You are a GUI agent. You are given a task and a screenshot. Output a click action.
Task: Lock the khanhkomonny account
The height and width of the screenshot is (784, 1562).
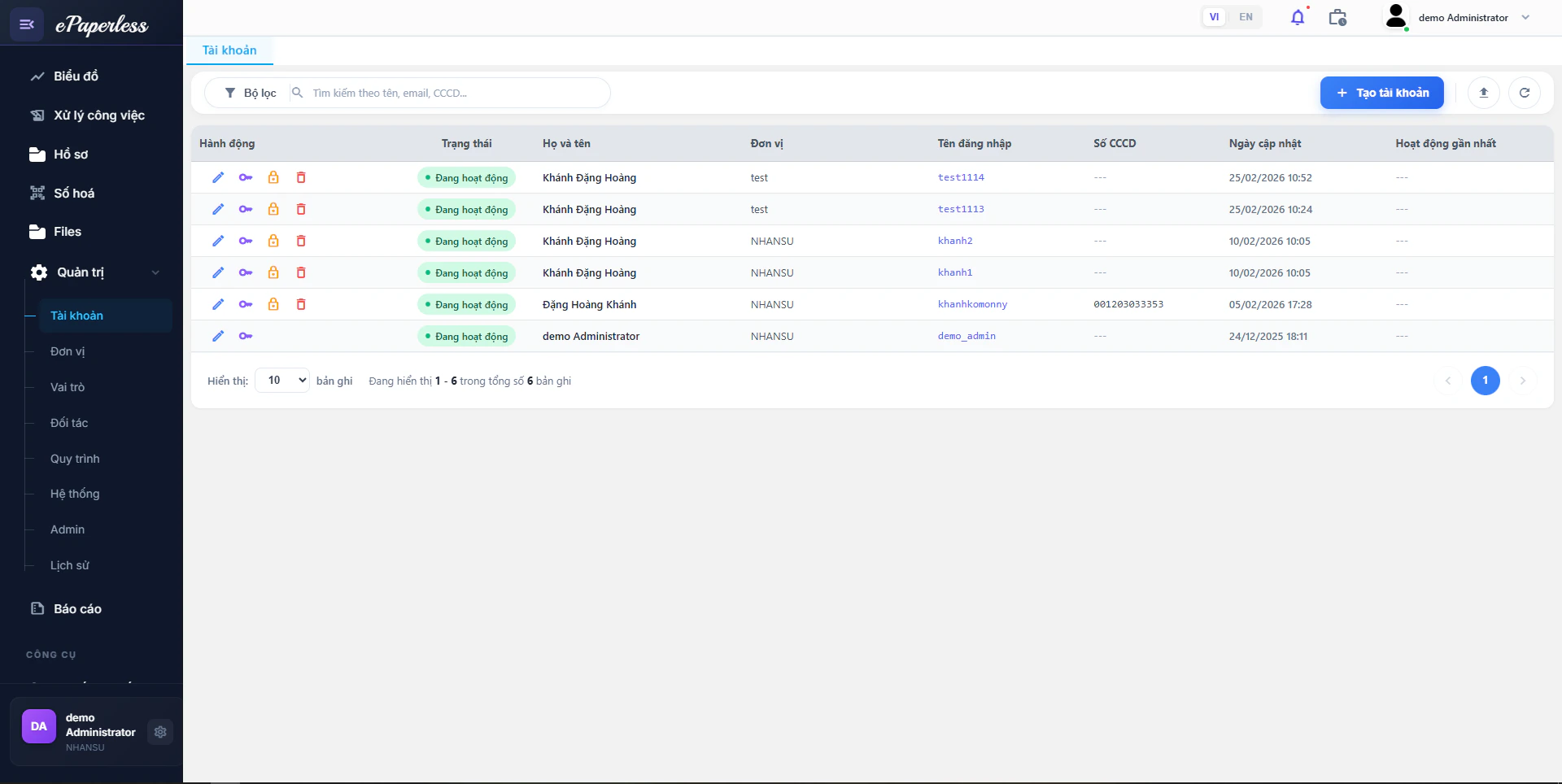273,304
